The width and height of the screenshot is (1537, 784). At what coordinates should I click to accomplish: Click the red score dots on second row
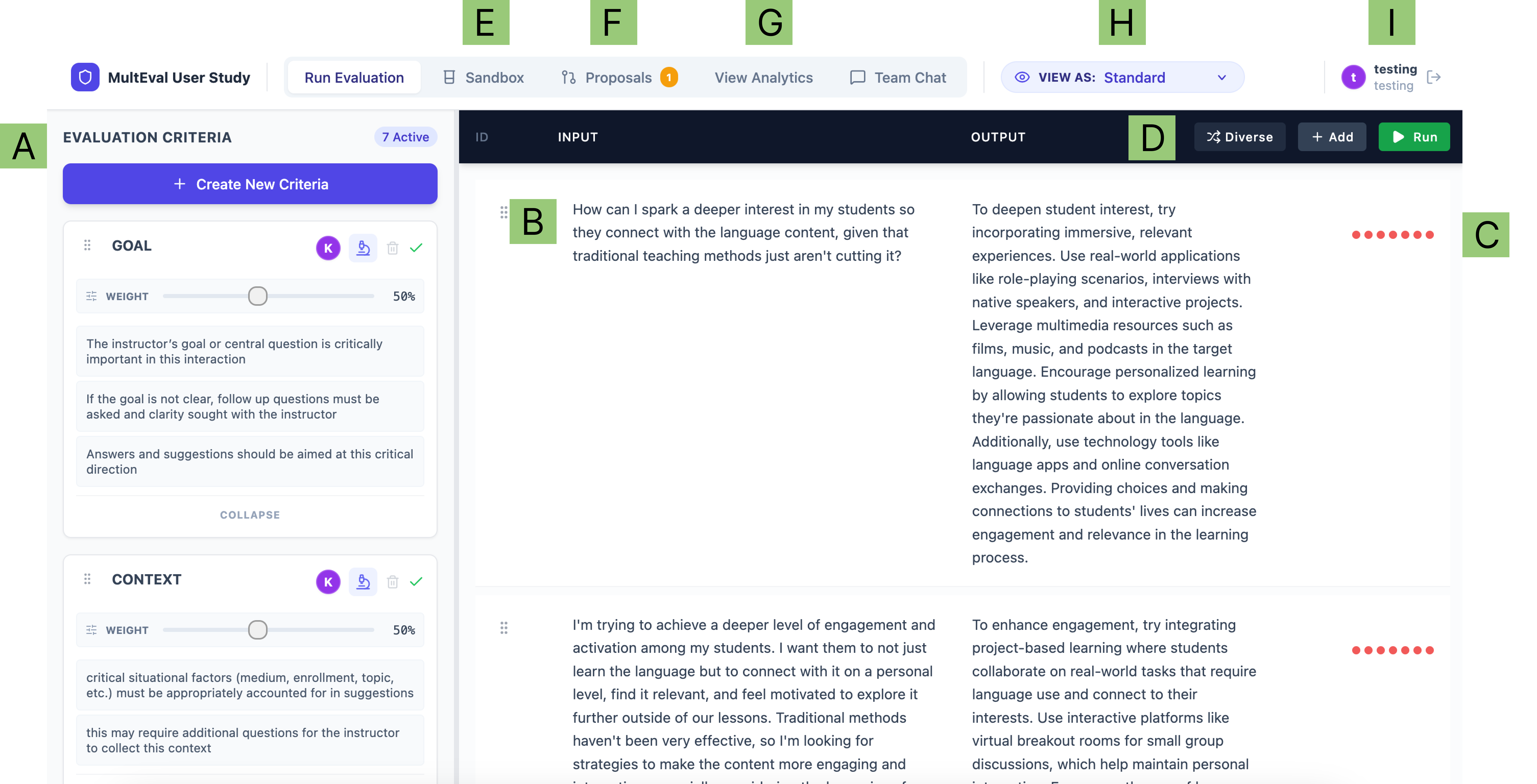tap(1392, 651)
